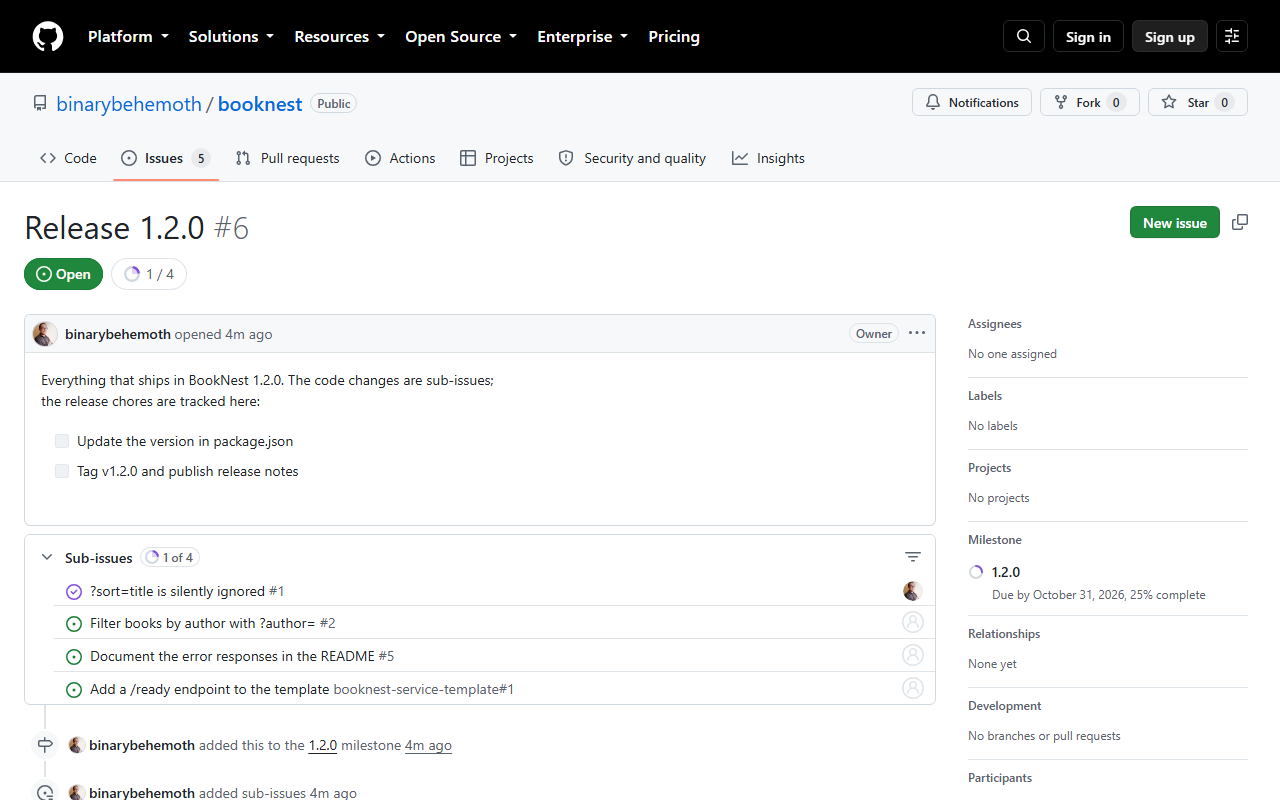Expand the Solutions dropdown menu

(231, 36)
